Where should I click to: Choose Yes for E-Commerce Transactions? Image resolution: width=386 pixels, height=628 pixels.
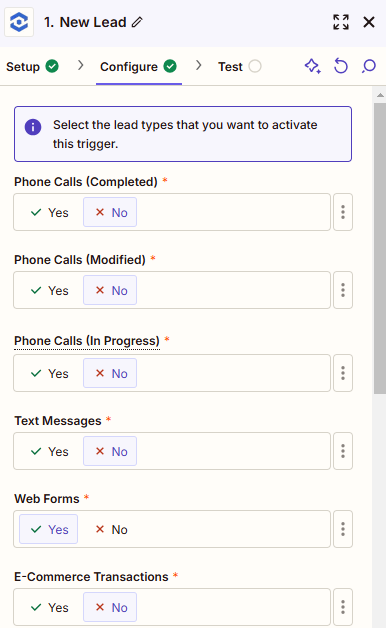[49, 608]
